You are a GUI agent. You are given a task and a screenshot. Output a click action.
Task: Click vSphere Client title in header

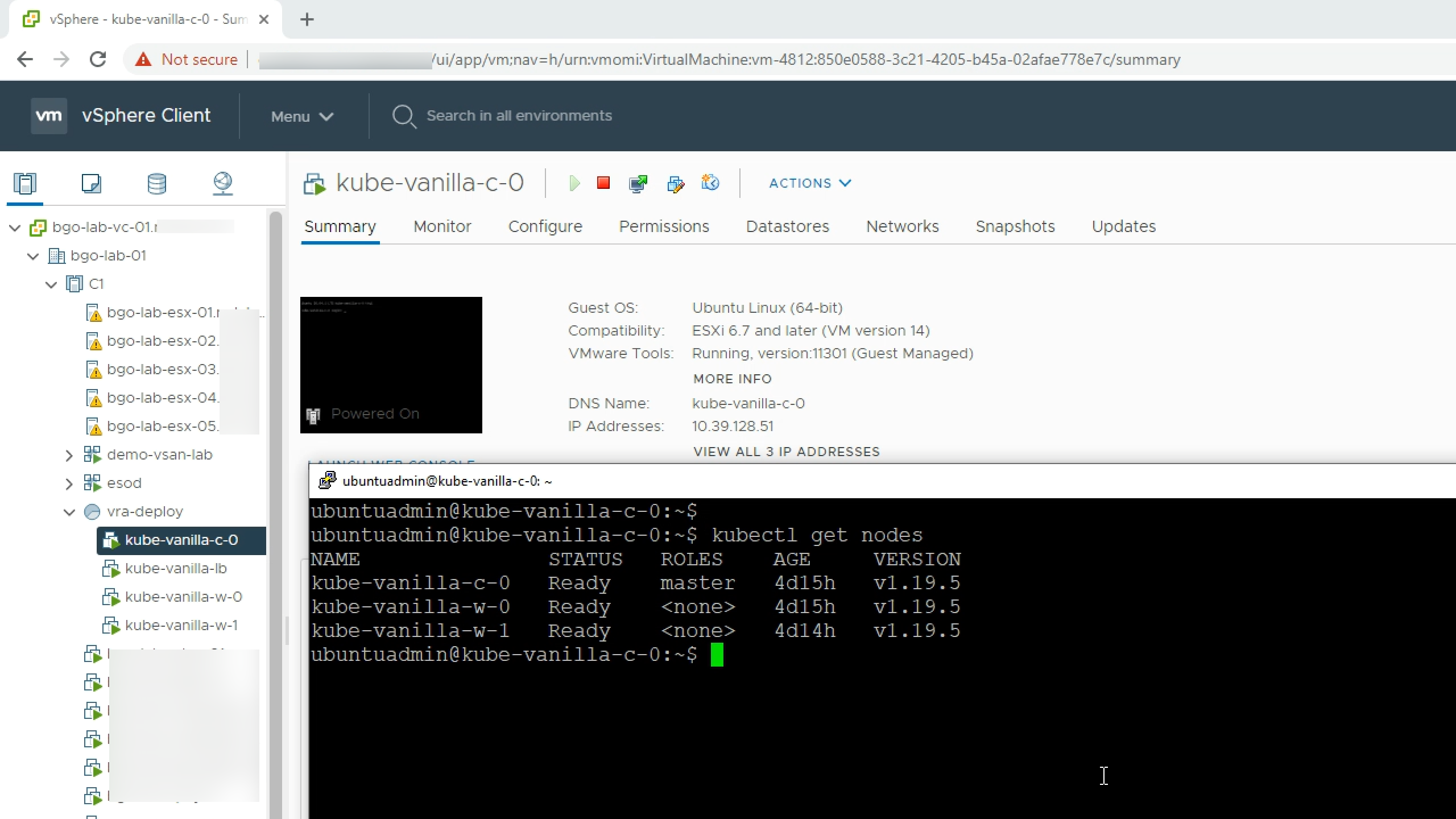146,115
